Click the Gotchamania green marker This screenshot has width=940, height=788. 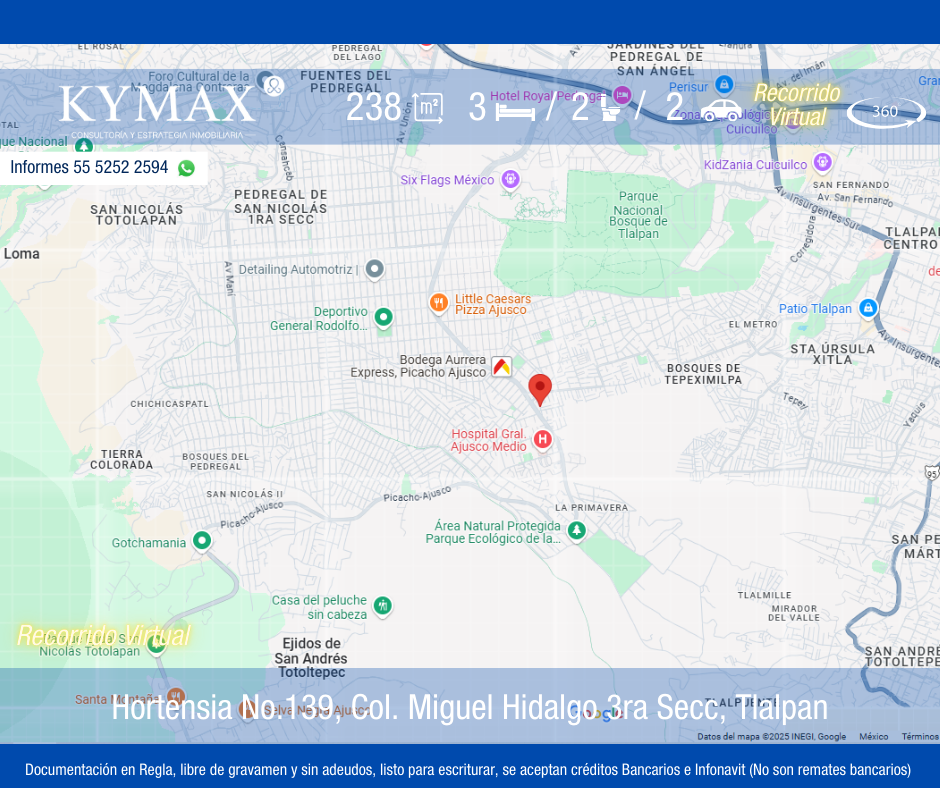202,541
